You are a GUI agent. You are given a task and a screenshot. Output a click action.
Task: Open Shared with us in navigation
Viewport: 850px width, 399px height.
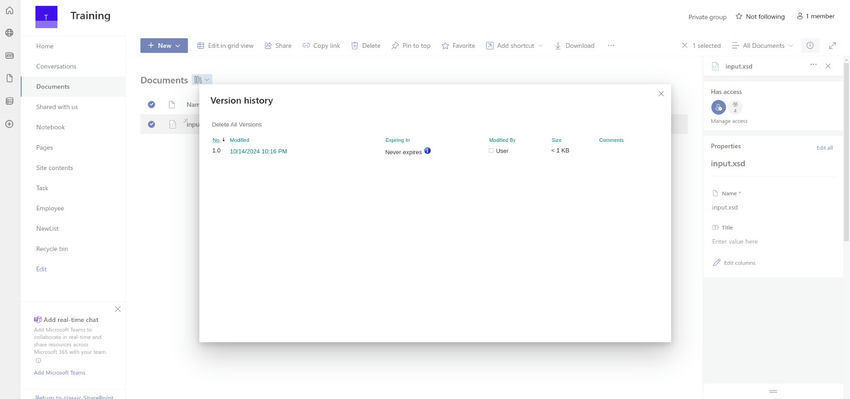(x=57, y=107)
